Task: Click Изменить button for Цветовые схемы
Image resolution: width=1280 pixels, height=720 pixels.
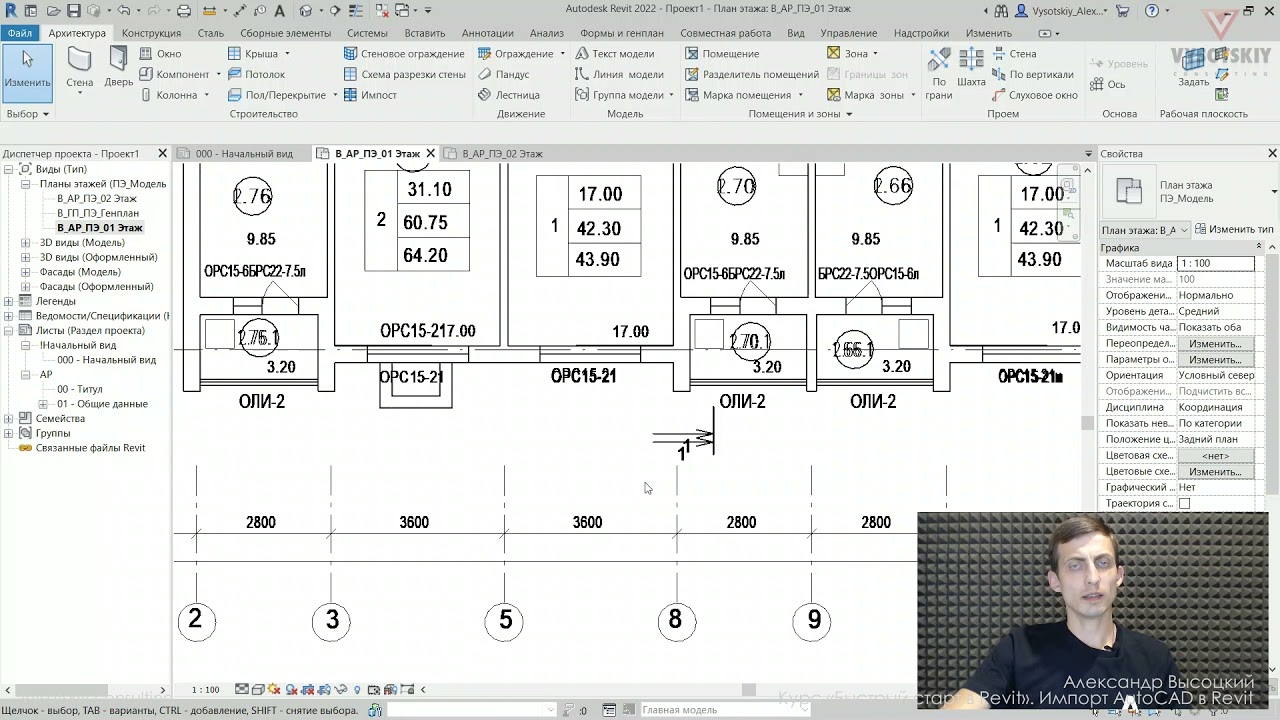Action: [1215, 472]
